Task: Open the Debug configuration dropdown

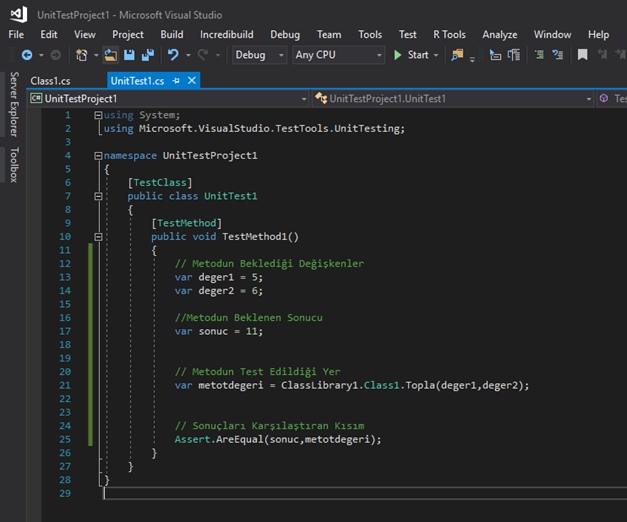Action: pyautogui.click(x=259, y=55)
